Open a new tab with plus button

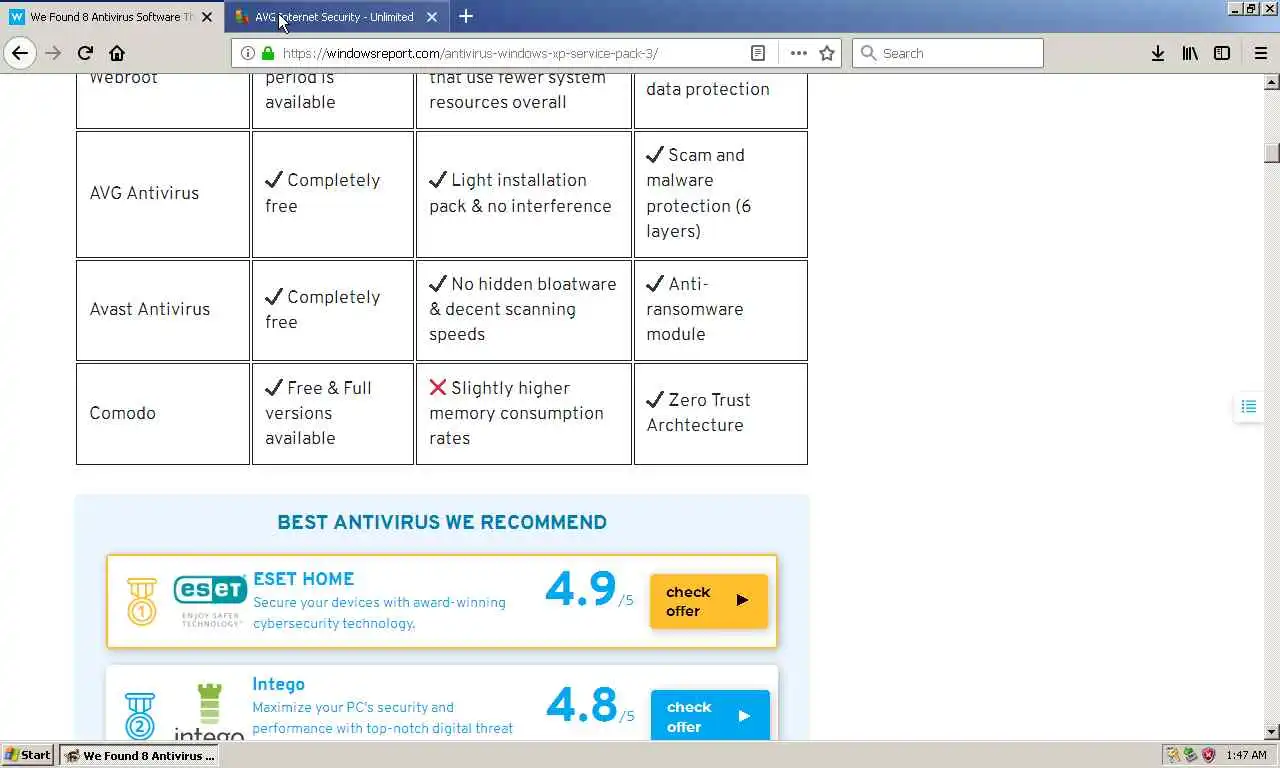pos(466,16)
